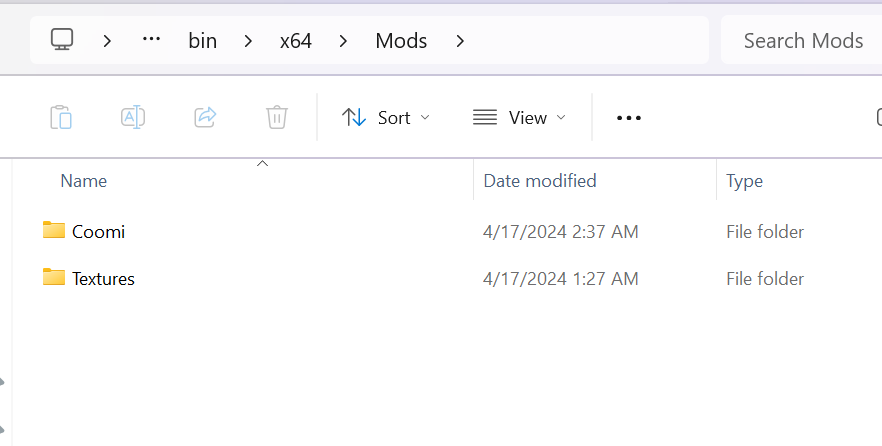Expand the chevron after x64 breadcrumb

(x=343, y=40)
